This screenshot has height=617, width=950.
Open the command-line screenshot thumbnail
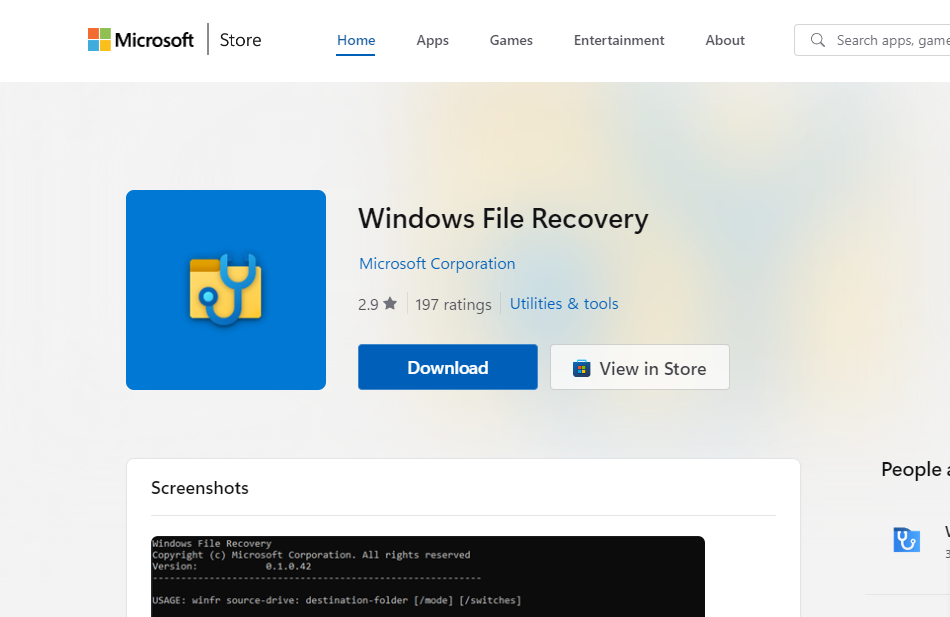coord(428,576)
